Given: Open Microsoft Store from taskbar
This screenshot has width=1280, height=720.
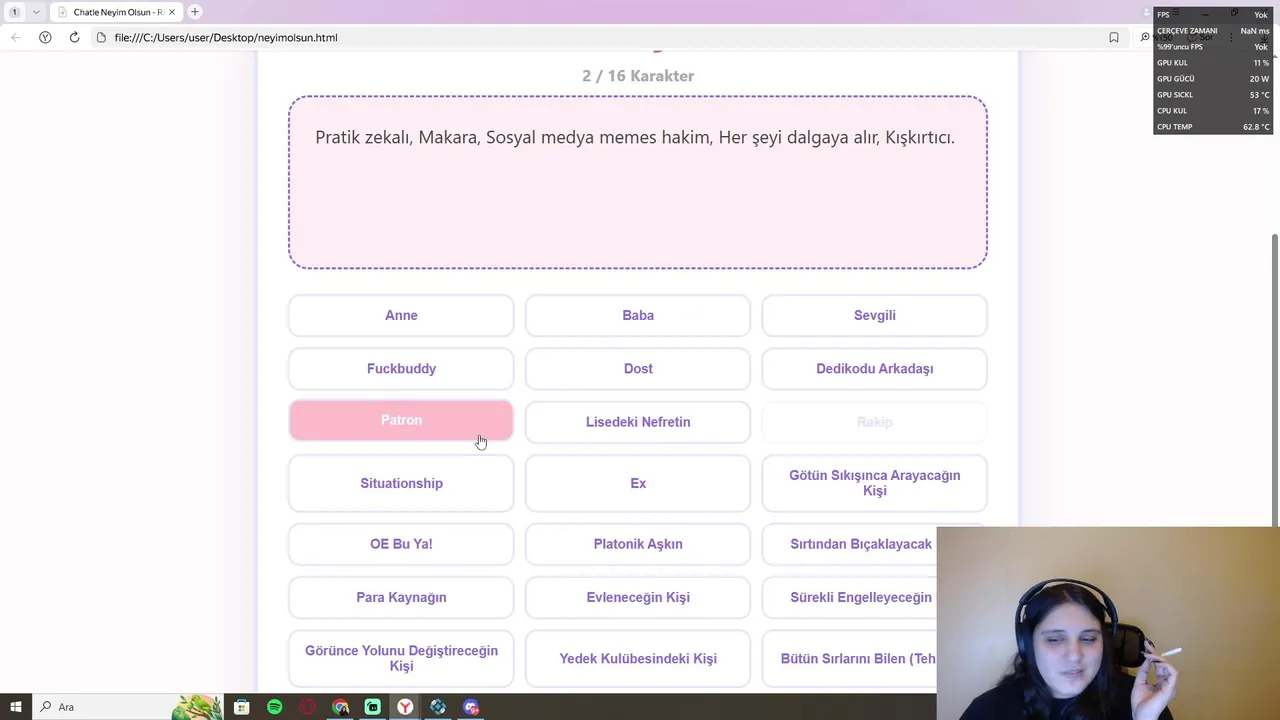Looking at the screenshot, I should (241, 707).
